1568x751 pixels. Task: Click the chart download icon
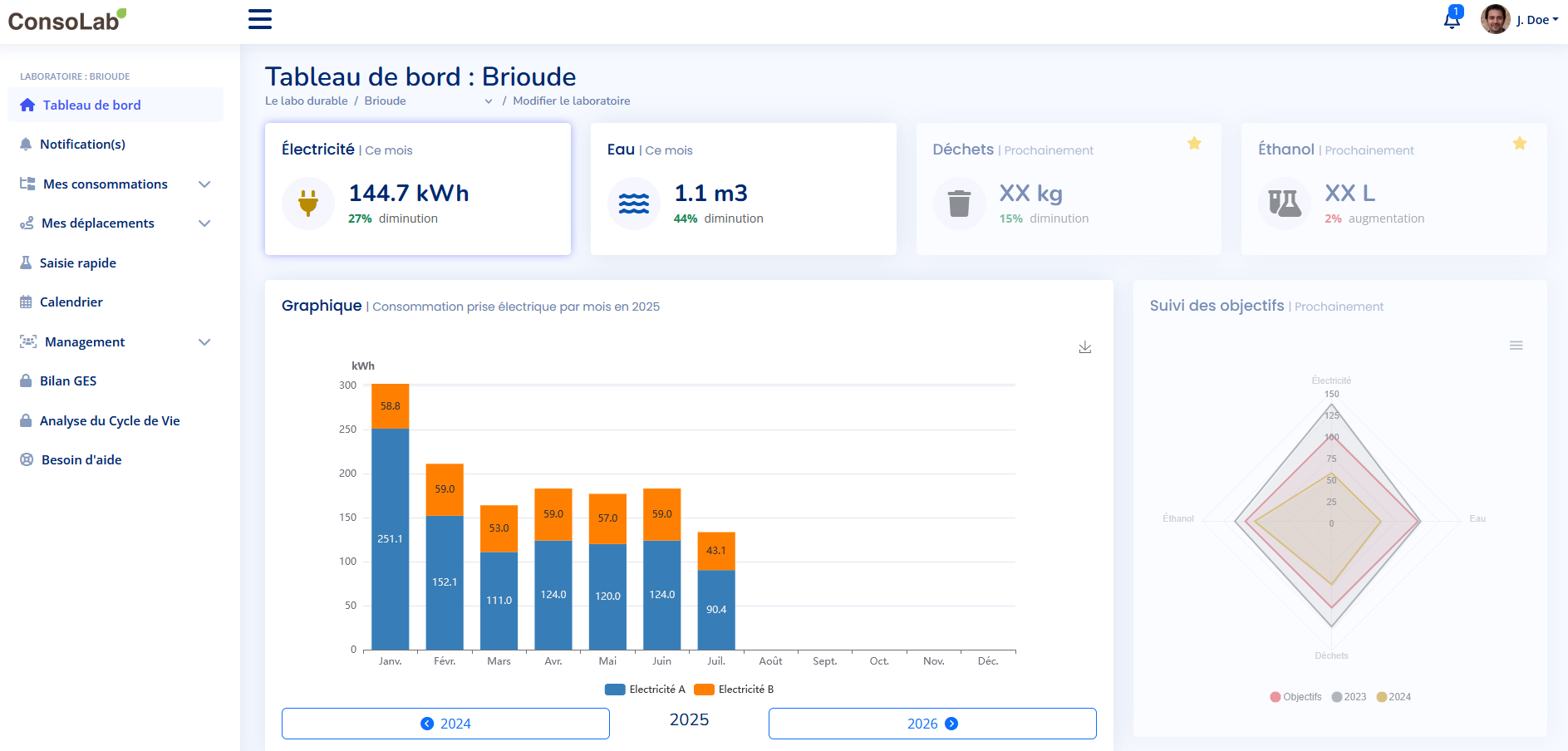pos(1084,347)
